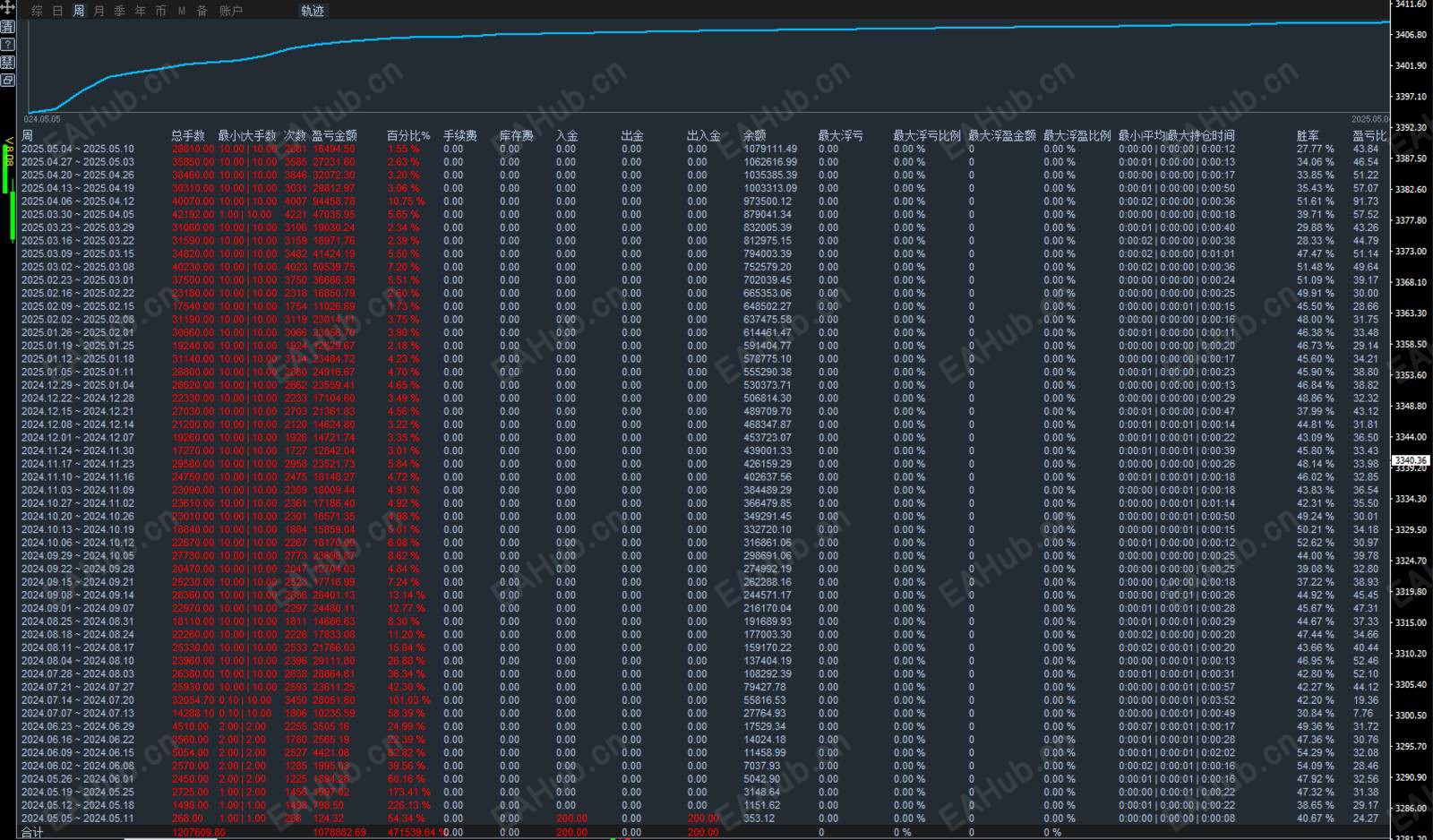Click total lots sum 1207609.80
Image resolution: width=1433 pixels, height=840 pixels.
[x=199, y=833]
